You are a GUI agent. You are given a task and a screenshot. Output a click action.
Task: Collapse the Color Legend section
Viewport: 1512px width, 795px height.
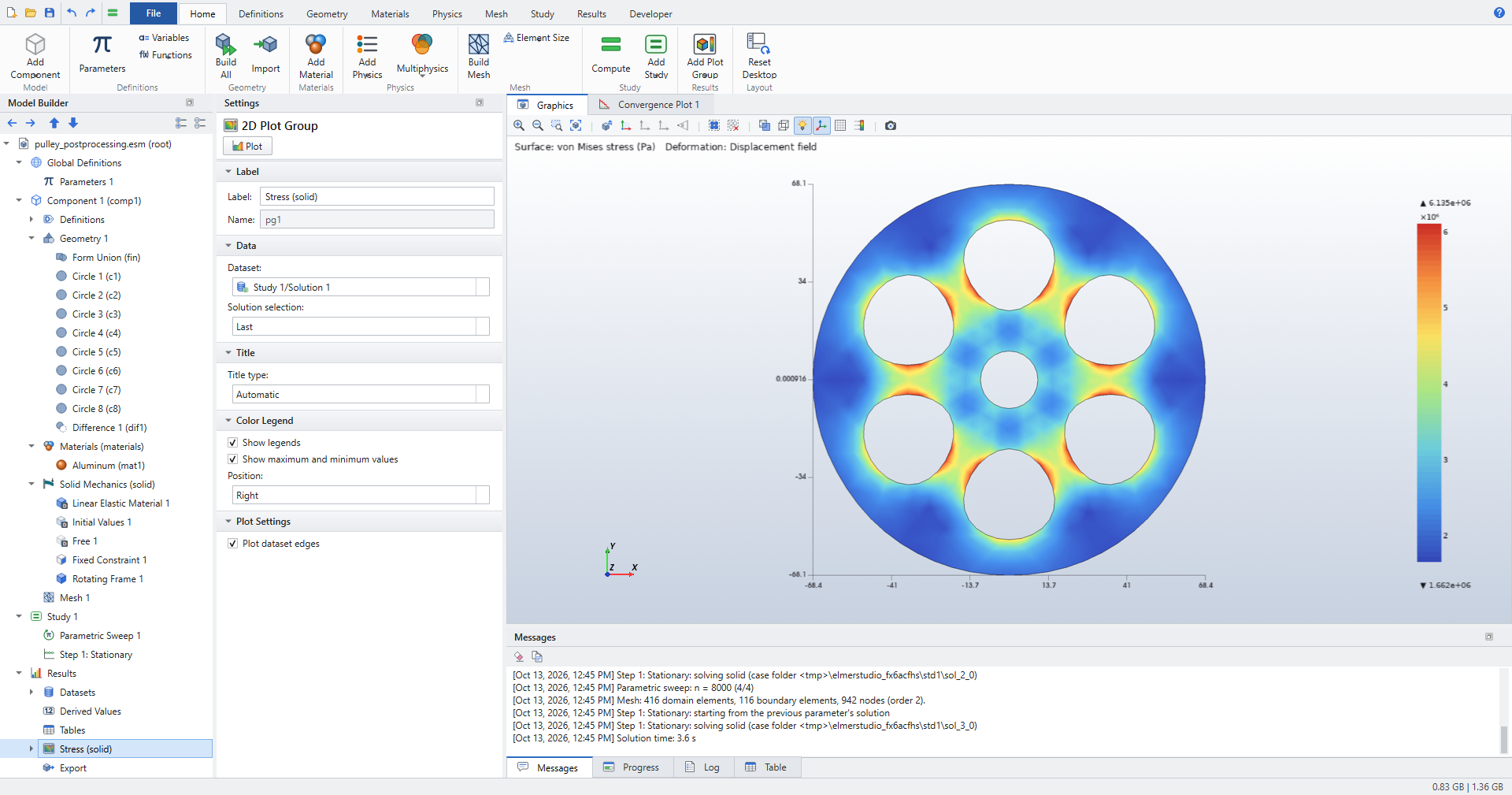tap(228, 421)
